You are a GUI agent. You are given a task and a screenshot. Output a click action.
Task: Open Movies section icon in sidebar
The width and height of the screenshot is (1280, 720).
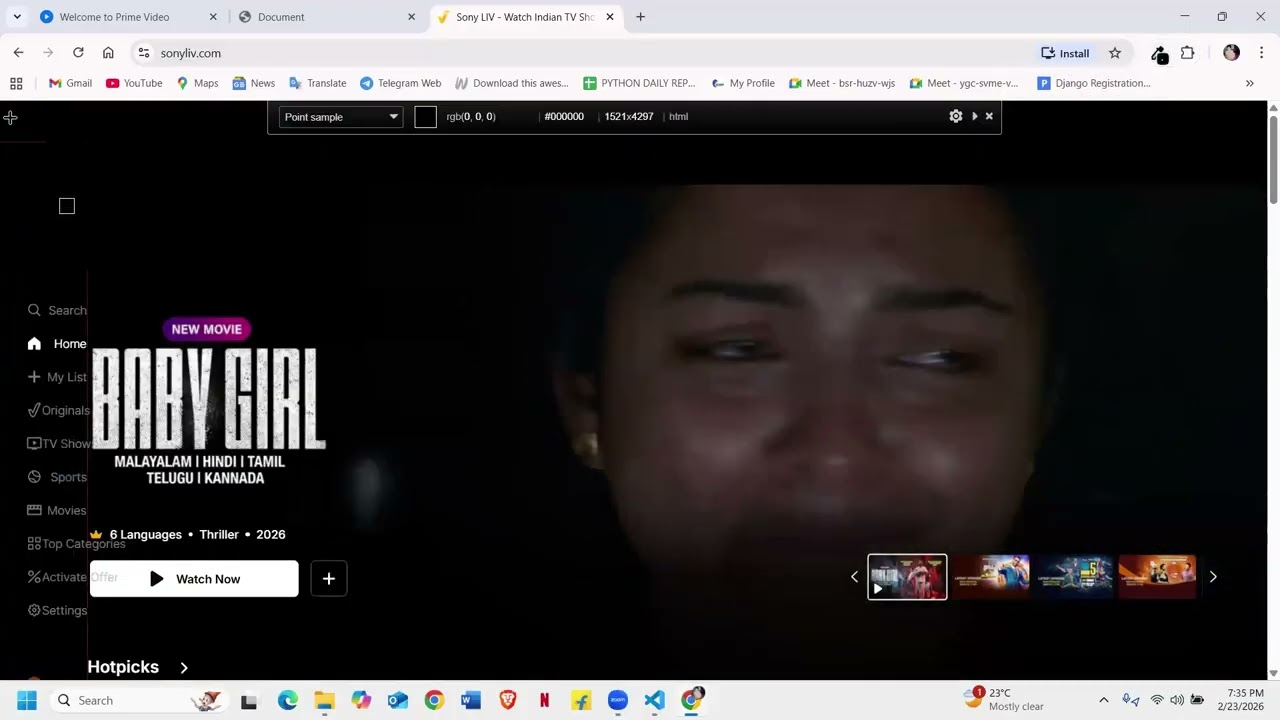pos(34,510)
